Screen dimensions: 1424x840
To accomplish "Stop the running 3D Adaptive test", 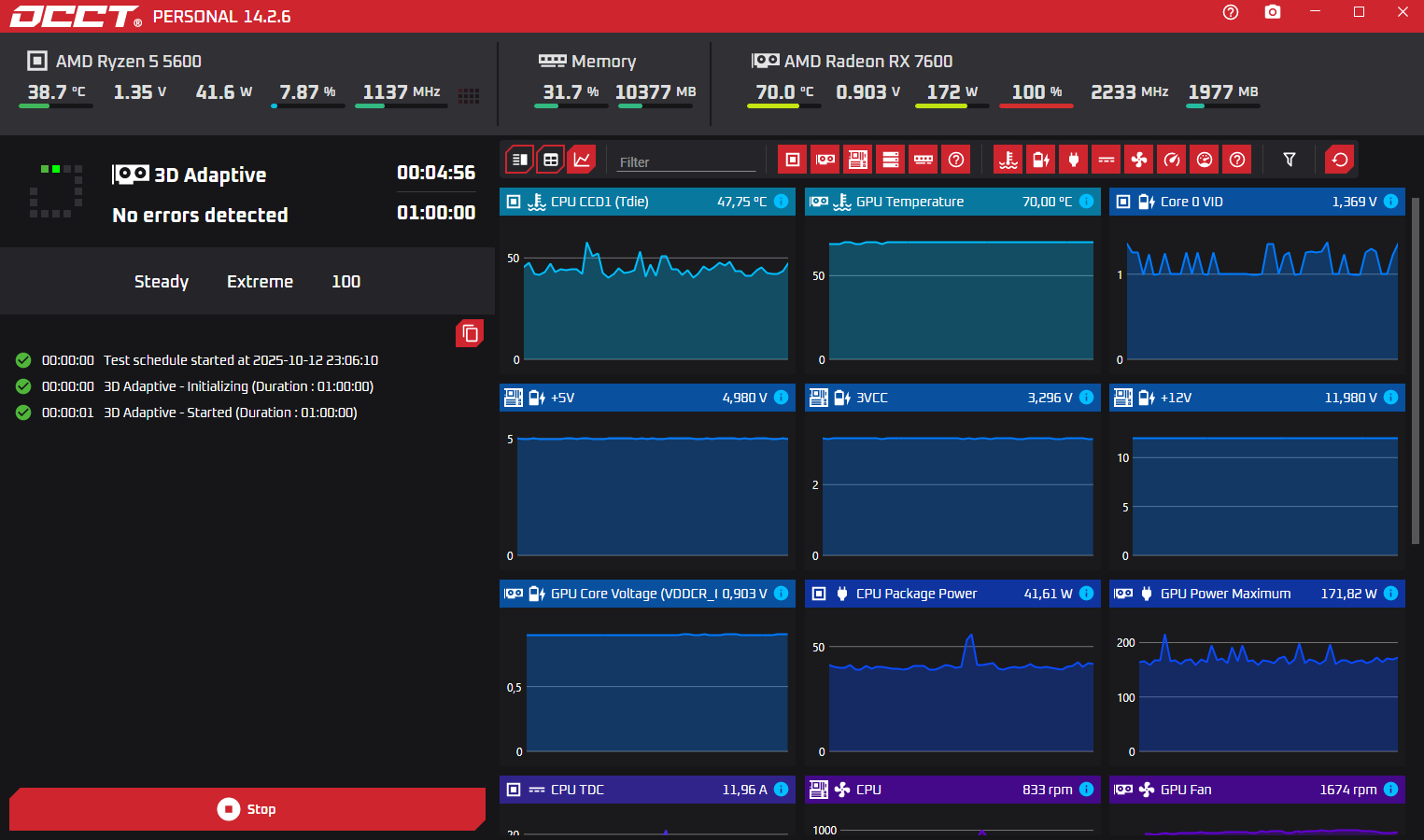I will [247, 809].
